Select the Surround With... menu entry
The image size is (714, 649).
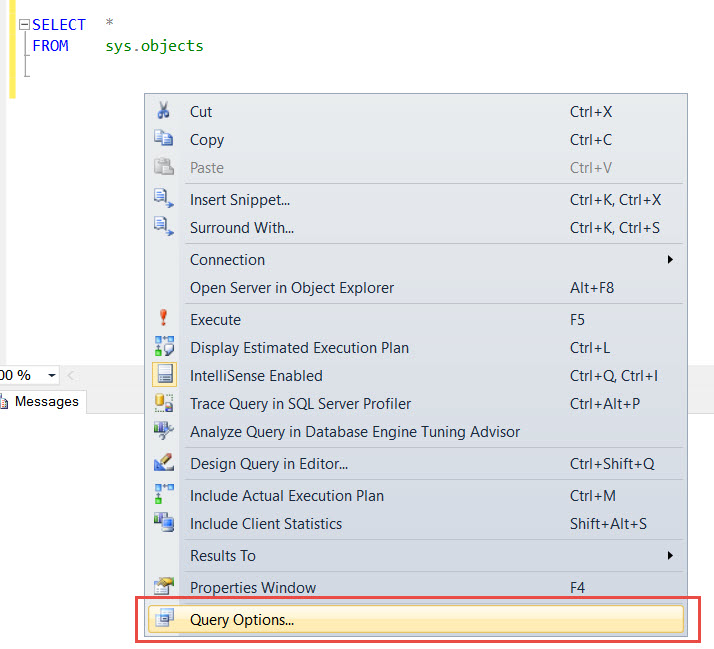(x=415, y=227)
